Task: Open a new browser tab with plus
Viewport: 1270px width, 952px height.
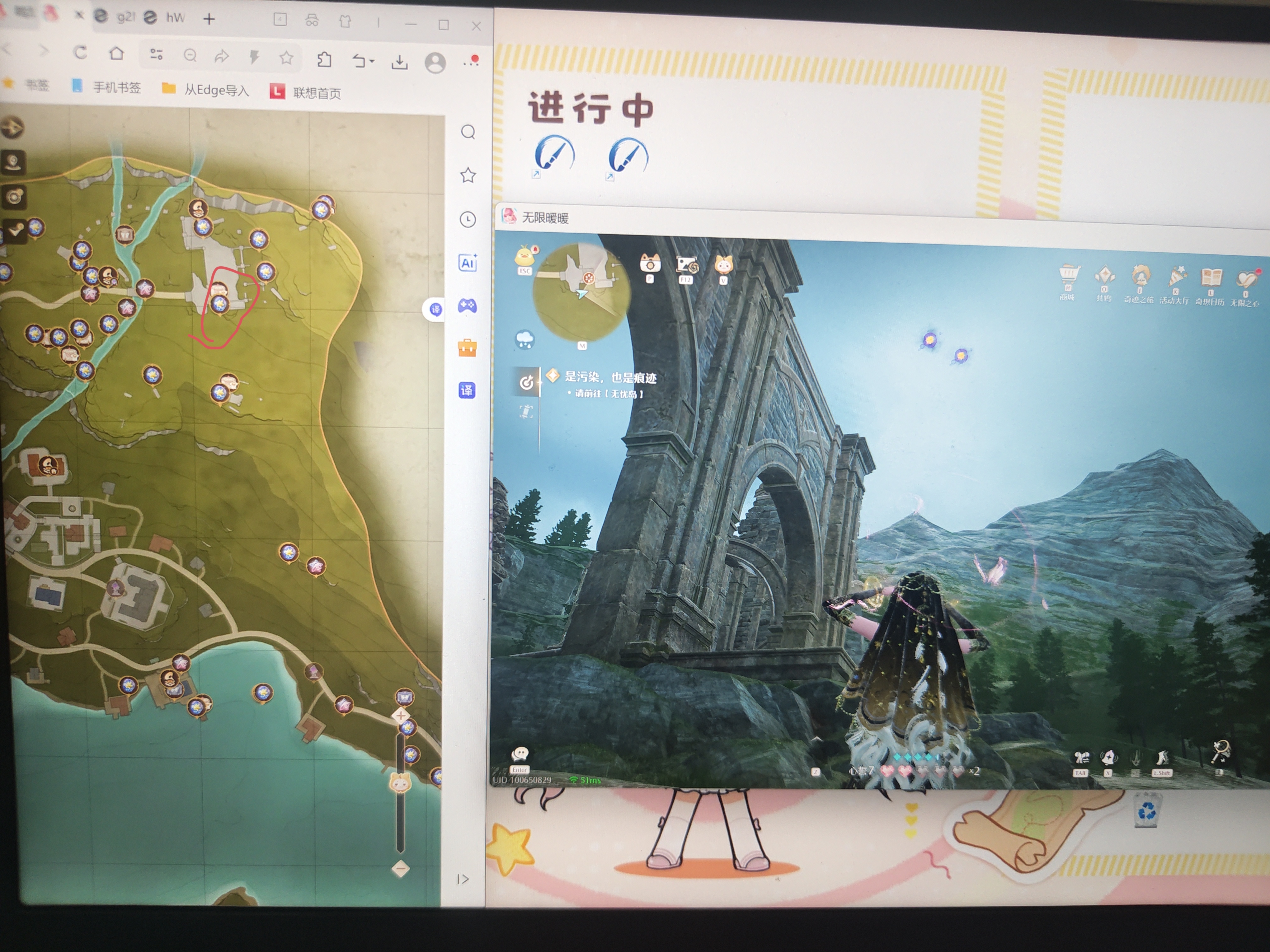Action: point(209,20)
